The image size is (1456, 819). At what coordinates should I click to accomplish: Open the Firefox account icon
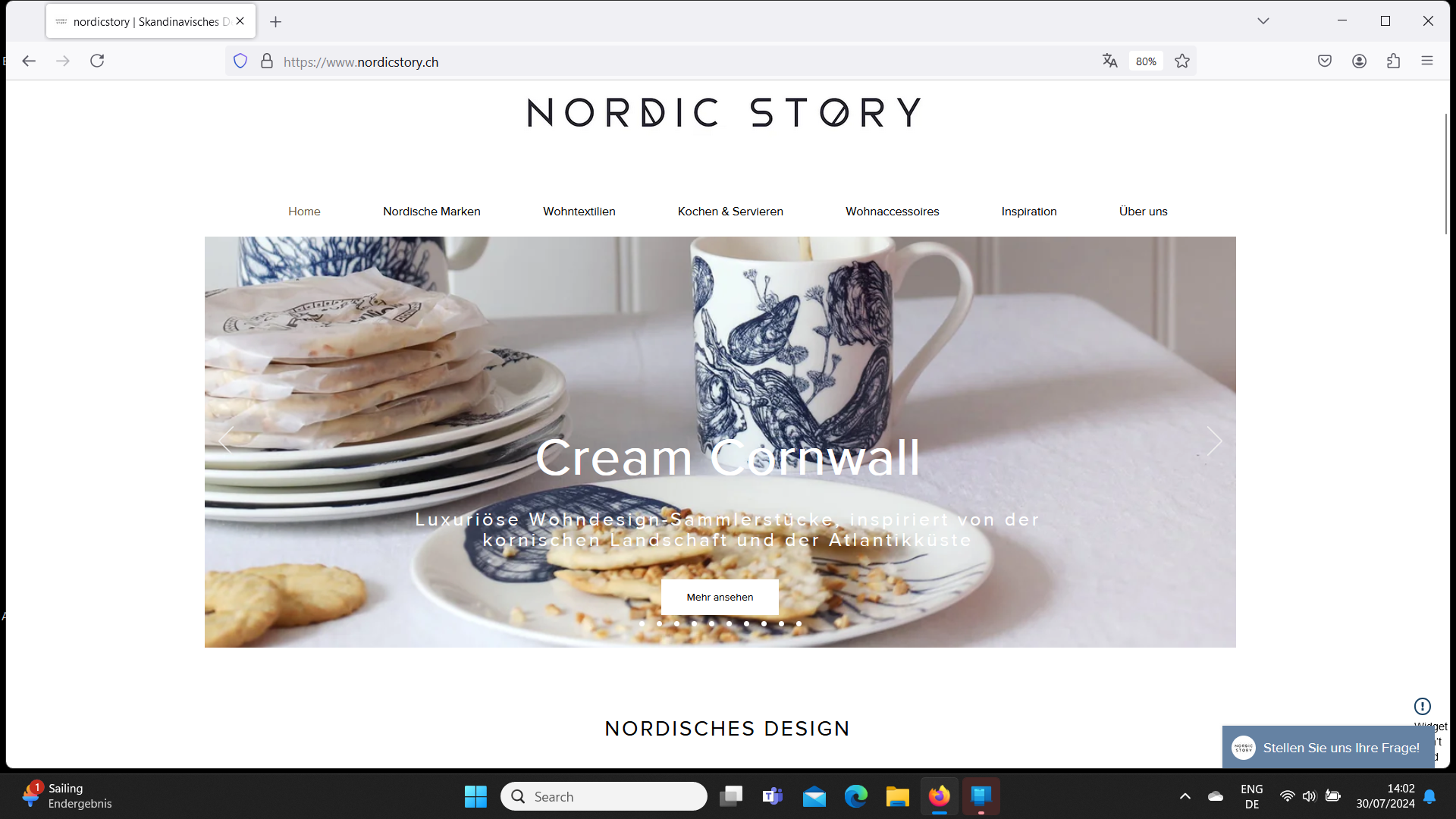coord(1359,61)
